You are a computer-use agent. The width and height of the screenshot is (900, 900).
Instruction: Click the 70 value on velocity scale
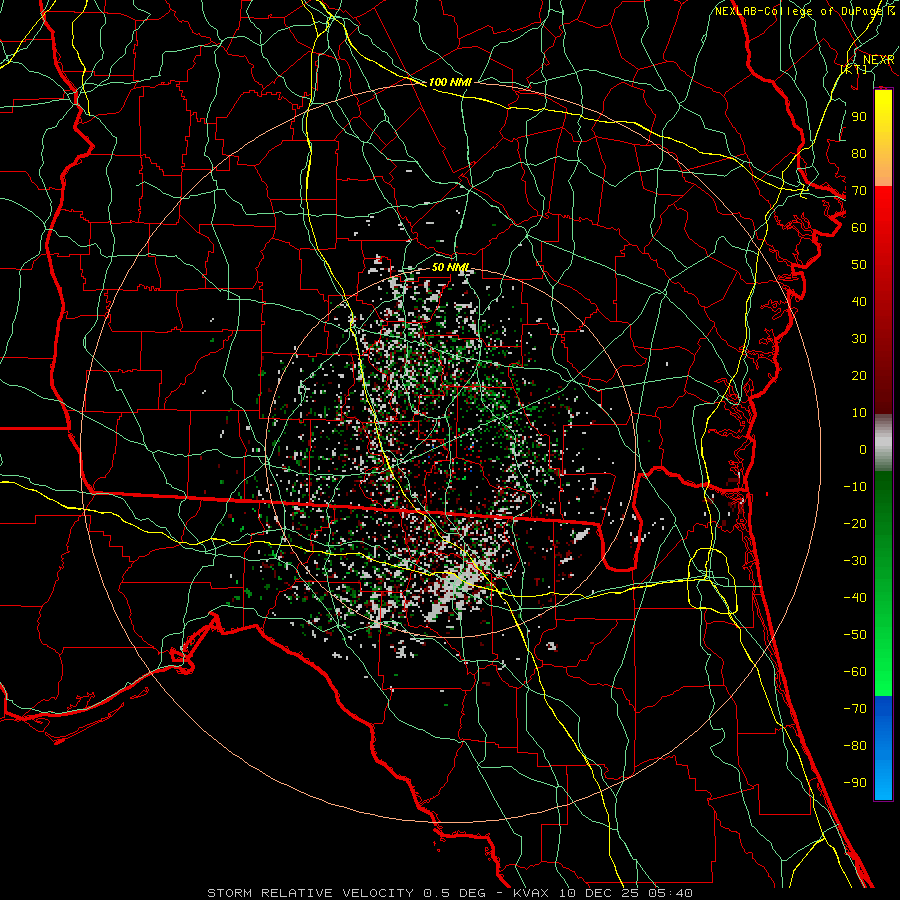tap(859, 191)
